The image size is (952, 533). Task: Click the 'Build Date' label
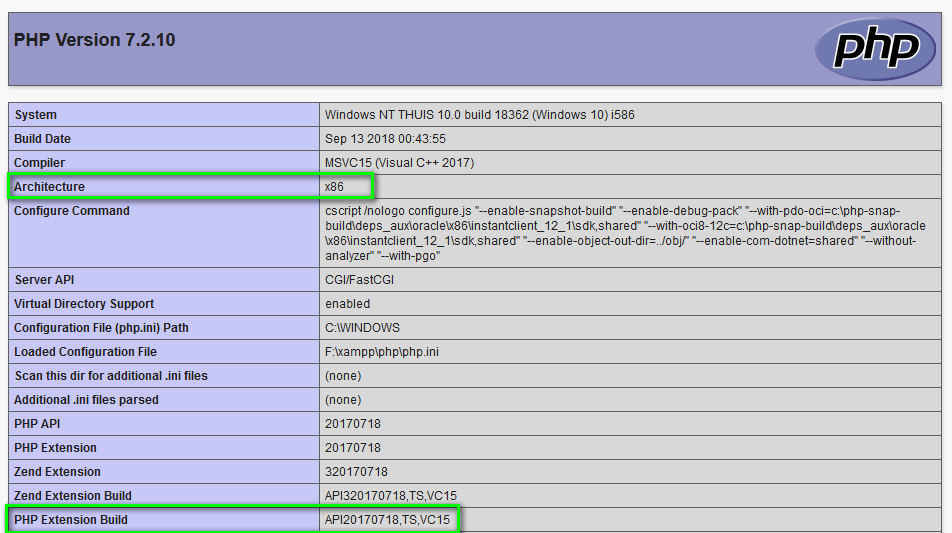pyautogui.click(x=42, y=138)
